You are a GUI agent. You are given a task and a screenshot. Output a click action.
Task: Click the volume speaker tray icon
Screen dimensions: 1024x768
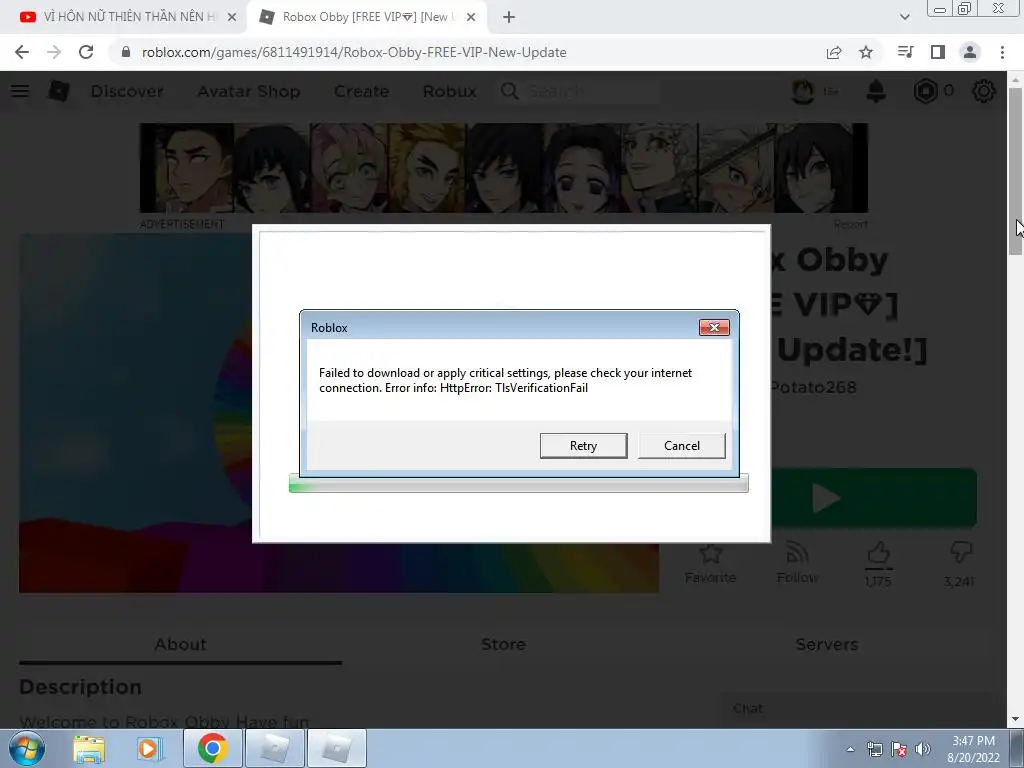point(922,749)
